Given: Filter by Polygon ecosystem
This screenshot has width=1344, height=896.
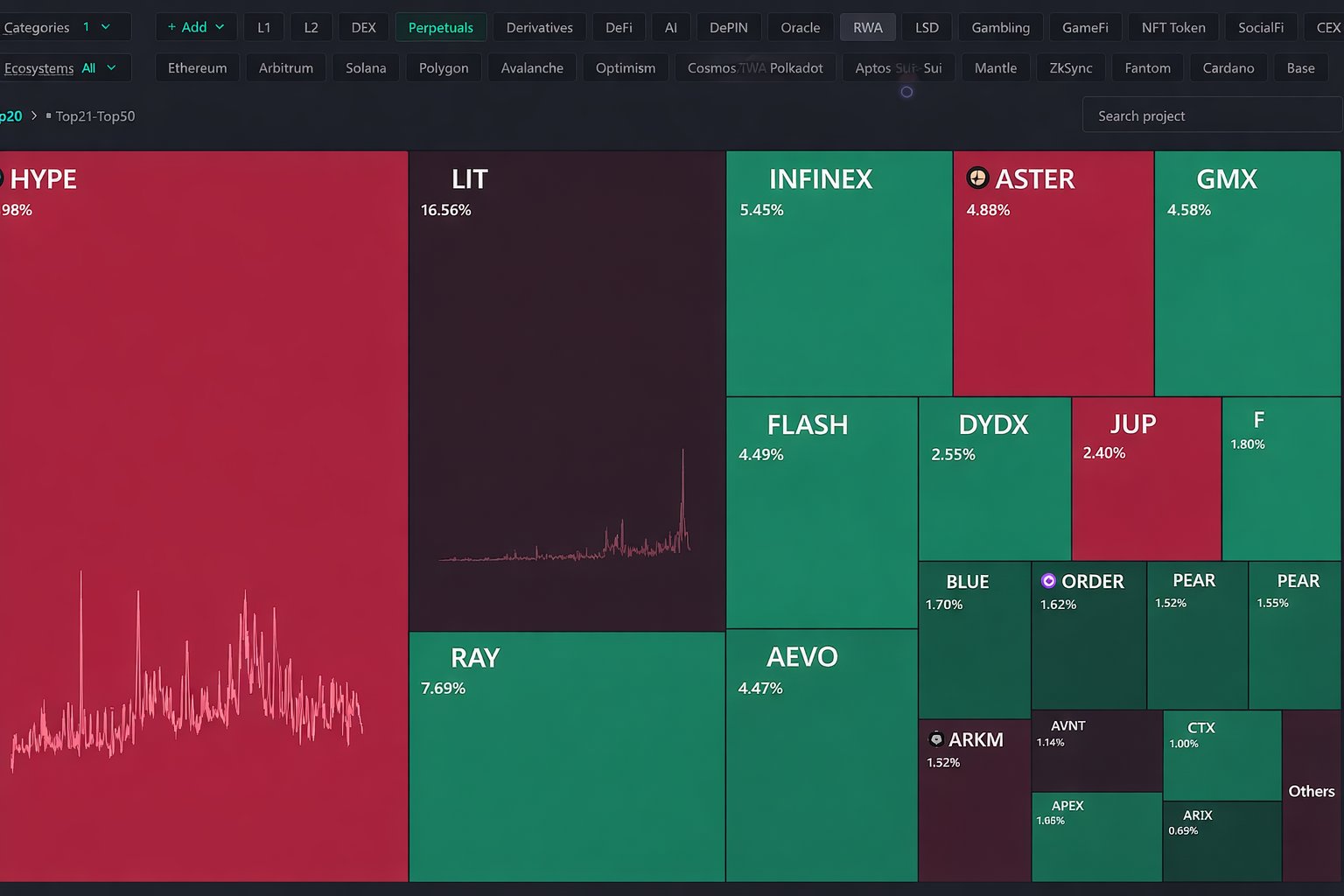Looking at the screenshot, I should [x=444, y=67].
